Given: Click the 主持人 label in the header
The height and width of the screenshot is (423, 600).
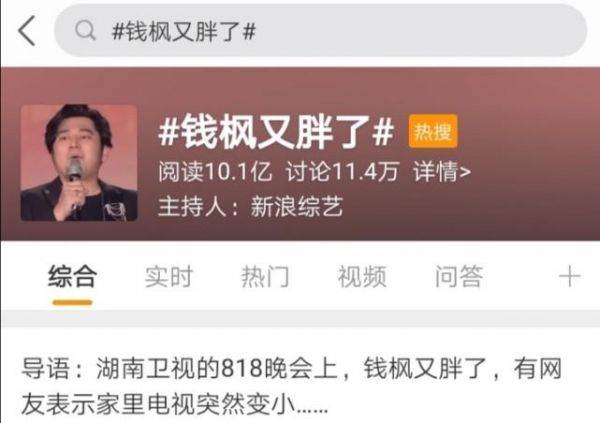Looking at the screenshot, I should click(192, 207).
